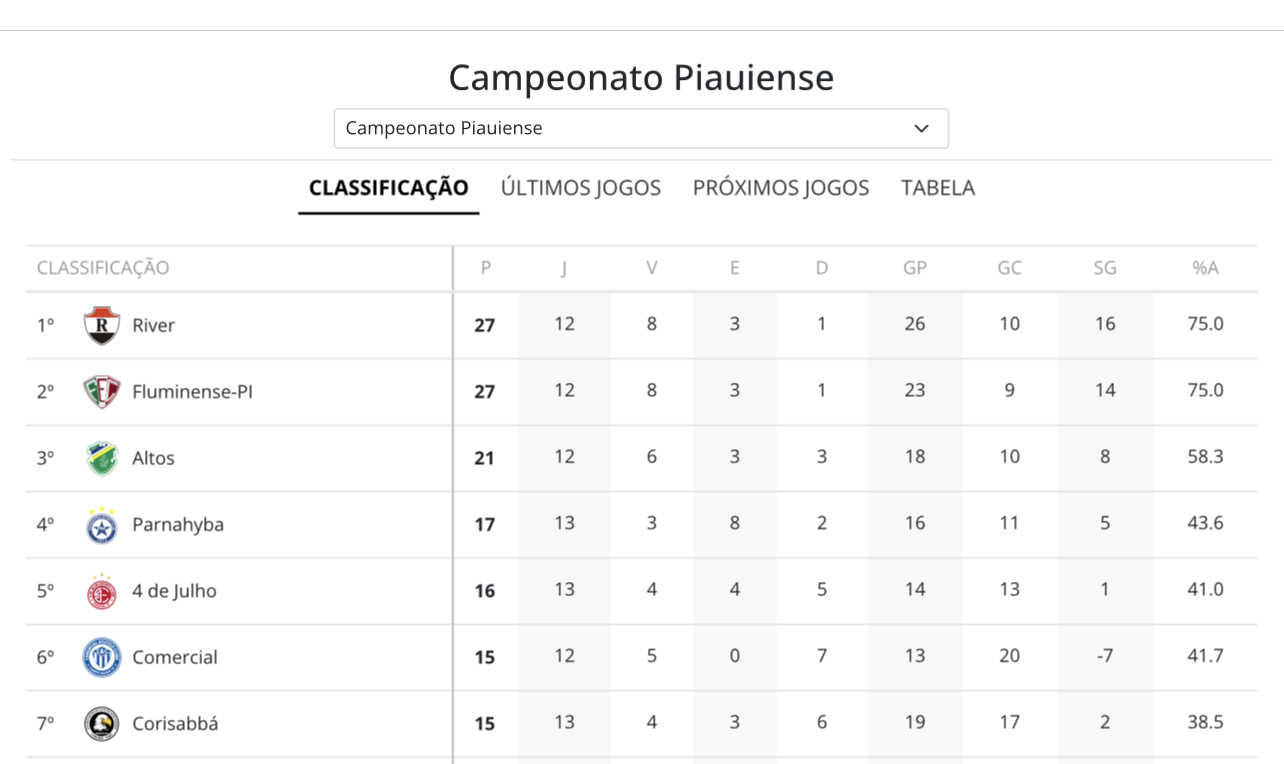
Task: Click the %A percentage column header
Action: pyautogui.click(x=1205, y=268)
